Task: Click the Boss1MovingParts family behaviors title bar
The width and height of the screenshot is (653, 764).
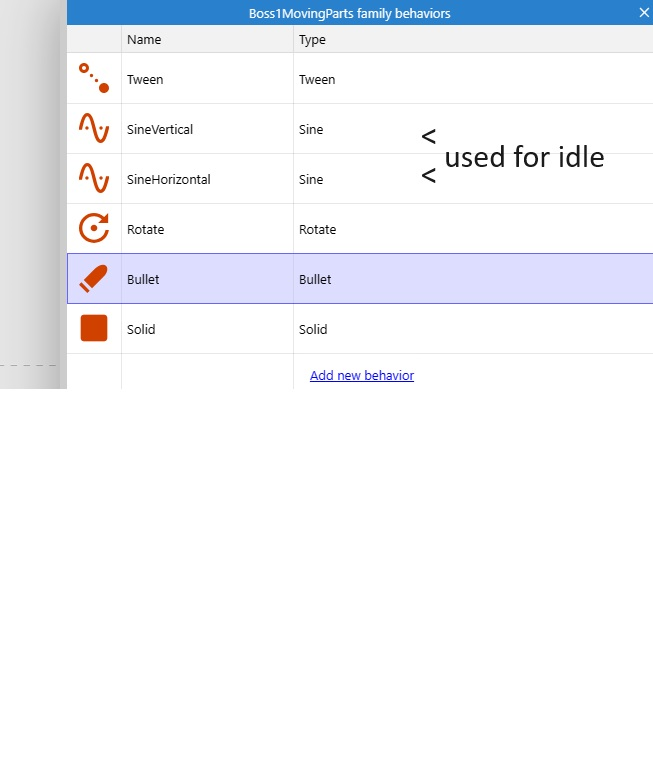Action: tap(349, 13)
